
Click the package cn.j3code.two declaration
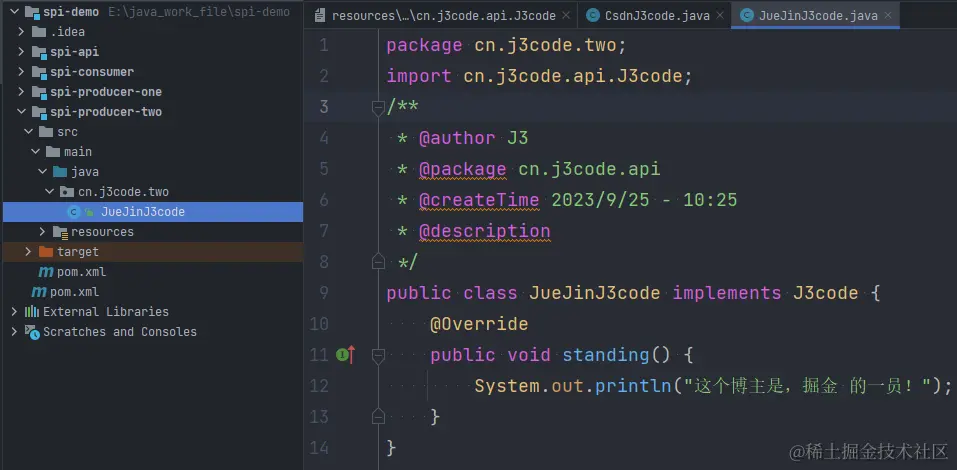[x=506, y=46]
